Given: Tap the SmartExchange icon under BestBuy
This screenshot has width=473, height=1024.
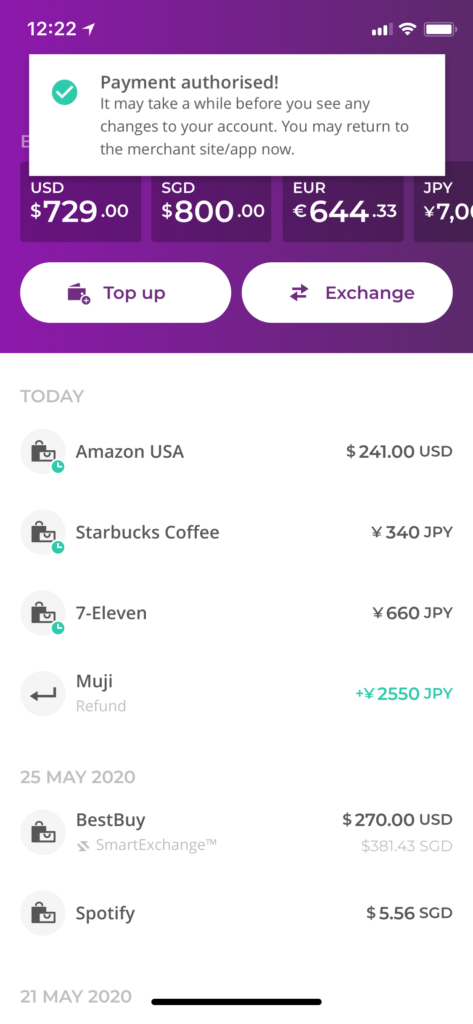Looking at the screenshot, I should (82, 846).
